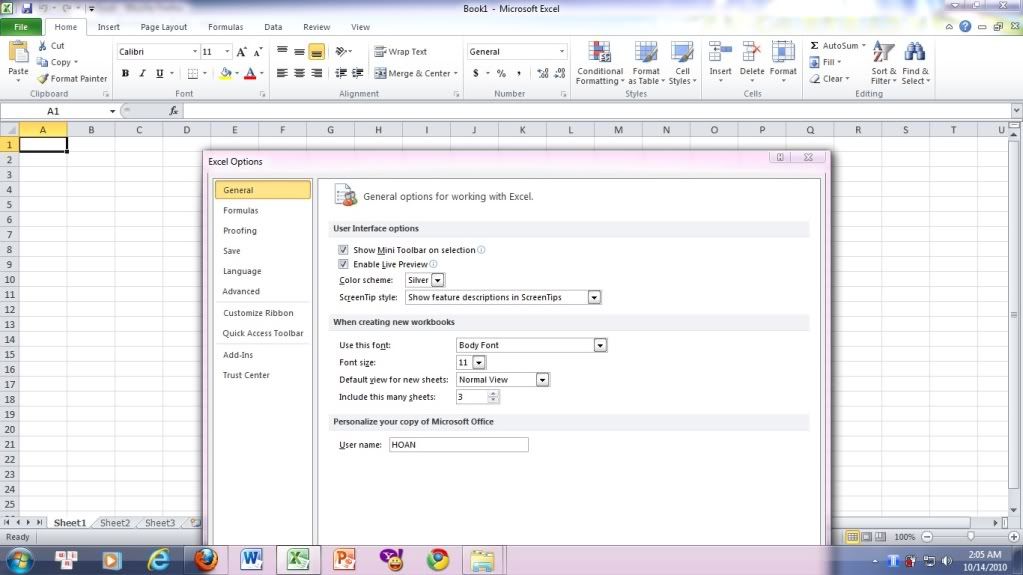Screen dimensions: 1023x575
Task: Uncheck Show Mini Toolbar on selection
Action: click(343, 250)
